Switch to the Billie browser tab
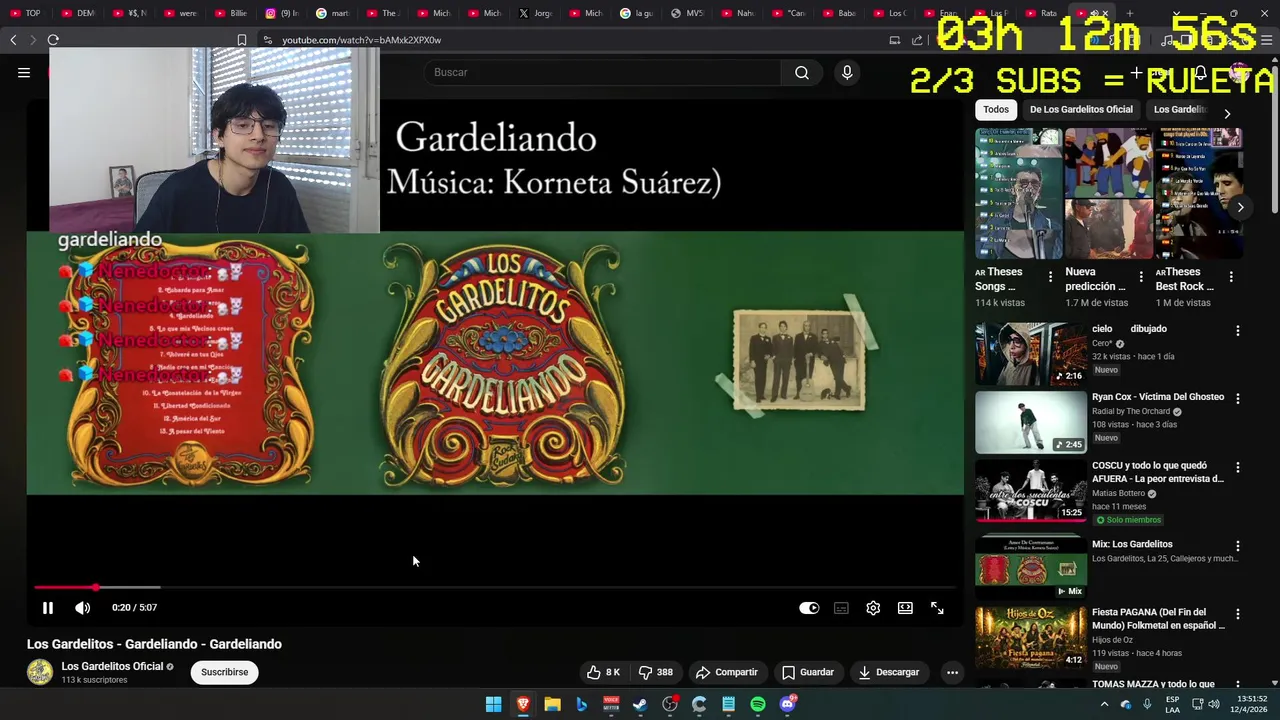Viewport: 1280px width, 720px height. (x=232, y=13)
